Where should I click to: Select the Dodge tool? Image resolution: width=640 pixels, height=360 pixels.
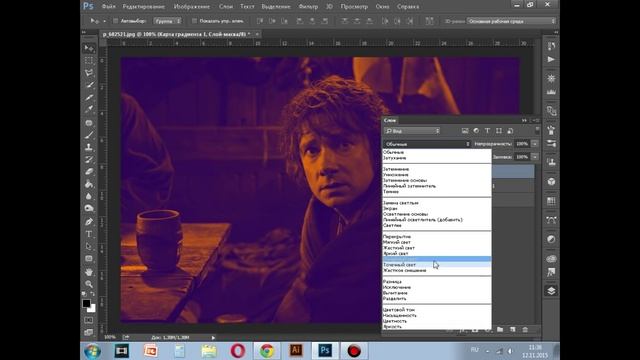click(x=89, y=208)
